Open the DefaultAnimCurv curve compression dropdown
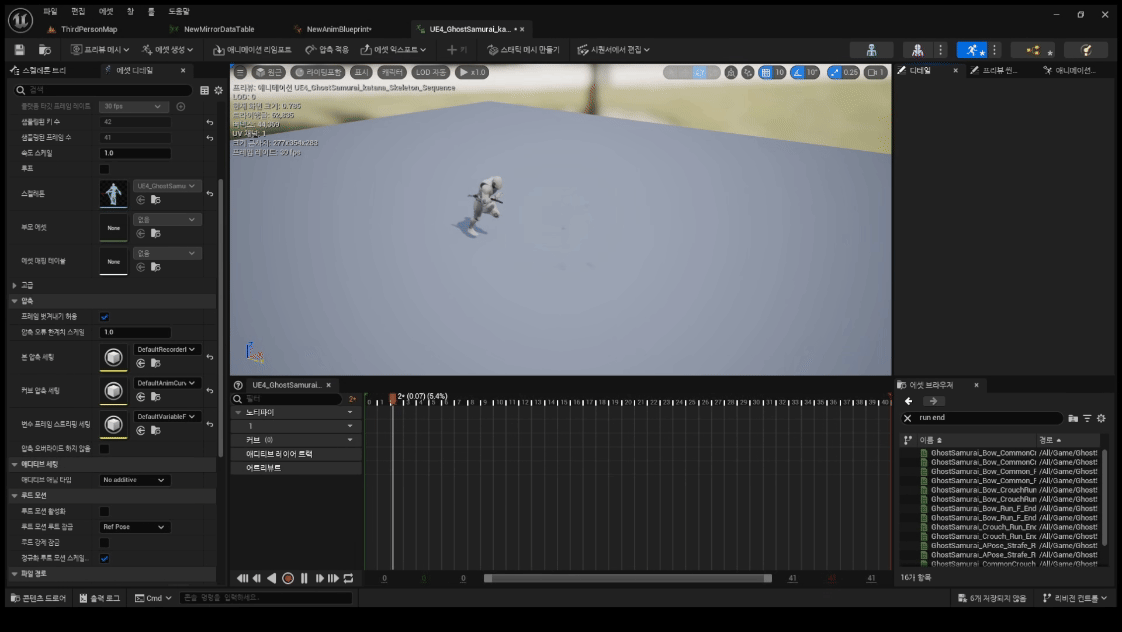This screenshot has width=1122, height=632. [167, 383]
